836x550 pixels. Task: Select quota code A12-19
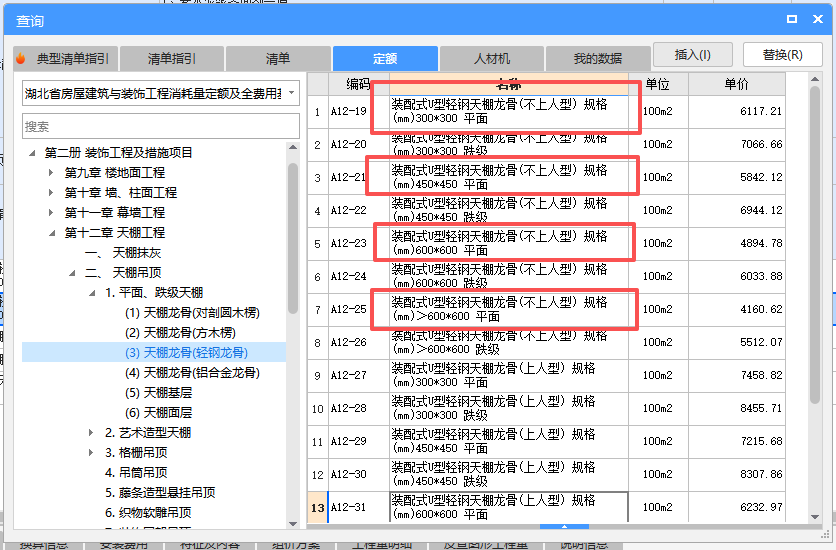349,111
